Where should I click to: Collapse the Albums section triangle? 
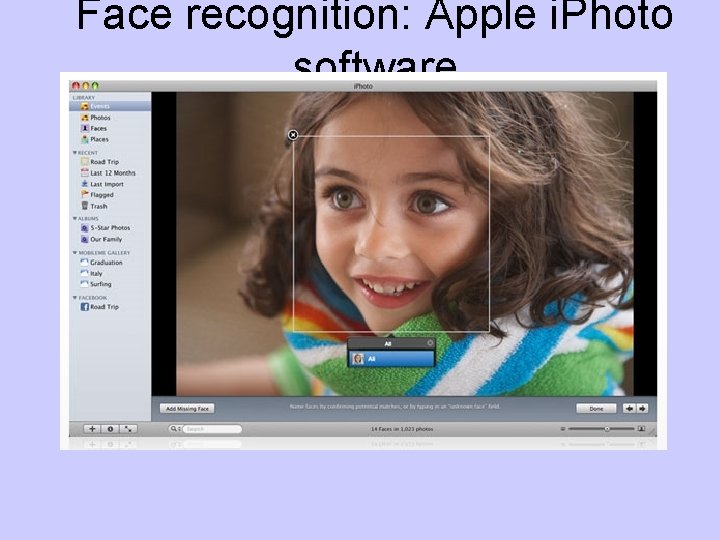(75, 219)
